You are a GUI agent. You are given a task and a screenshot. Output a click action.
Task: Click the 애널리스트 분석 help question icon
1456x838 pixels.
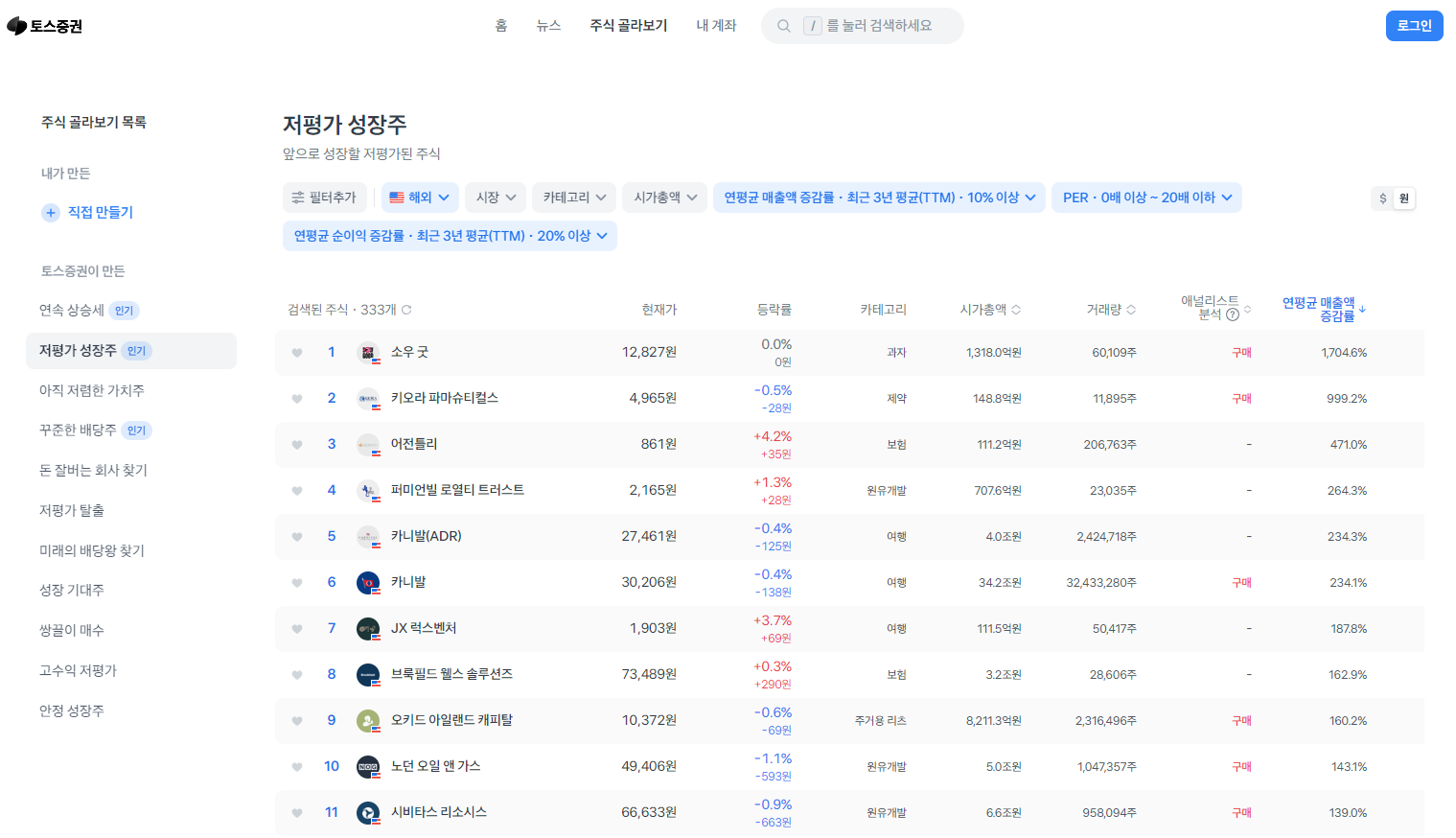[x=1233, y=314]
